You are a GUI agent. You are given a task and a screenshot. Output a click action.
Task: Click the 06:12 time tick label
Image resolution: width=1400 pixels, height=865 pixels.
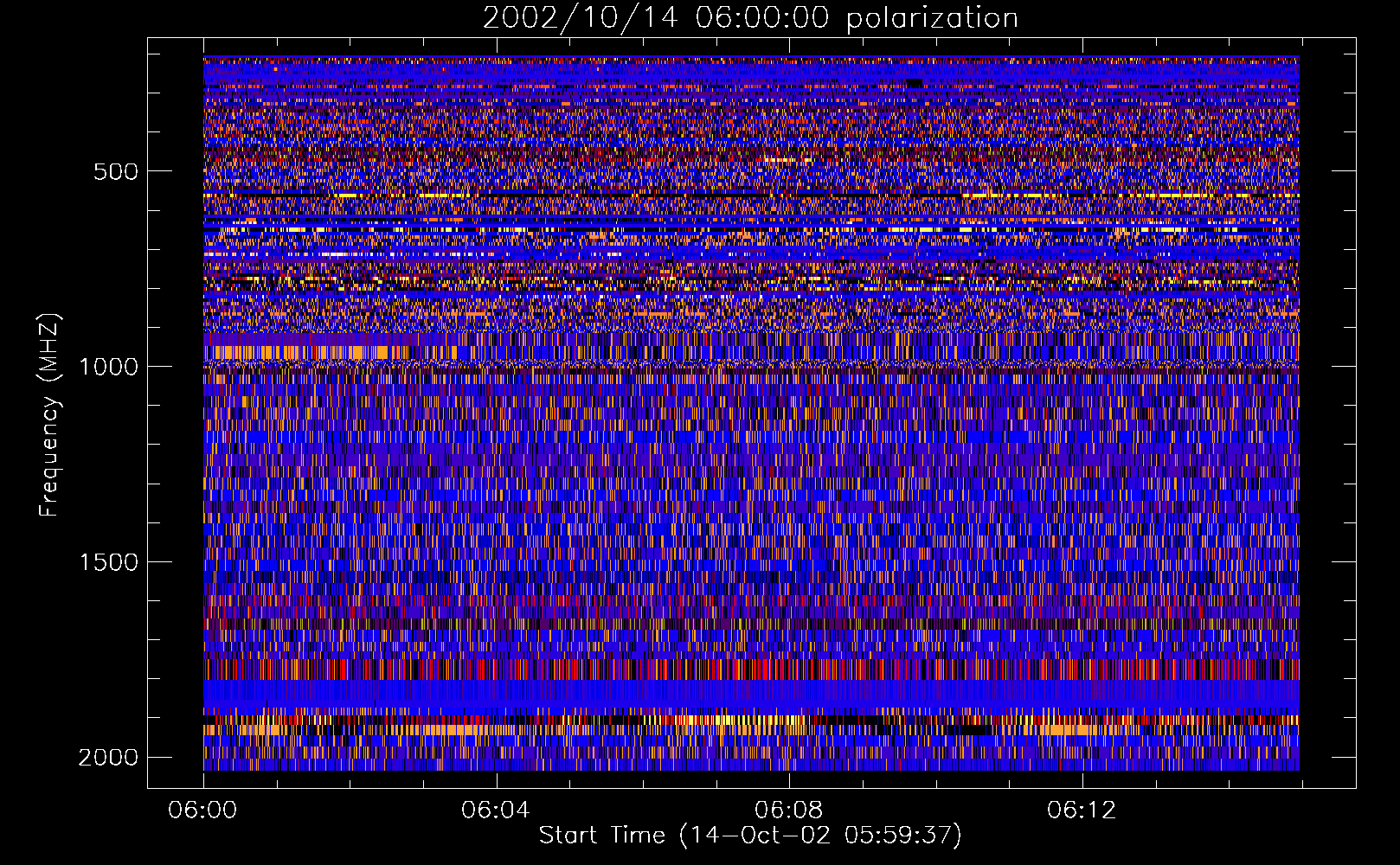[1082, 811]
